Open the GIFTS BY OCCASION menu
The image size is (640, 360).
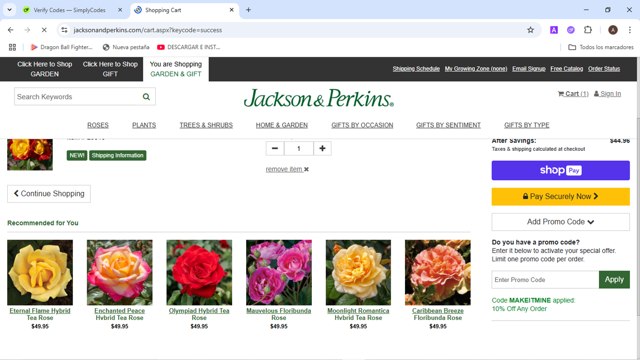pos(362,125)
